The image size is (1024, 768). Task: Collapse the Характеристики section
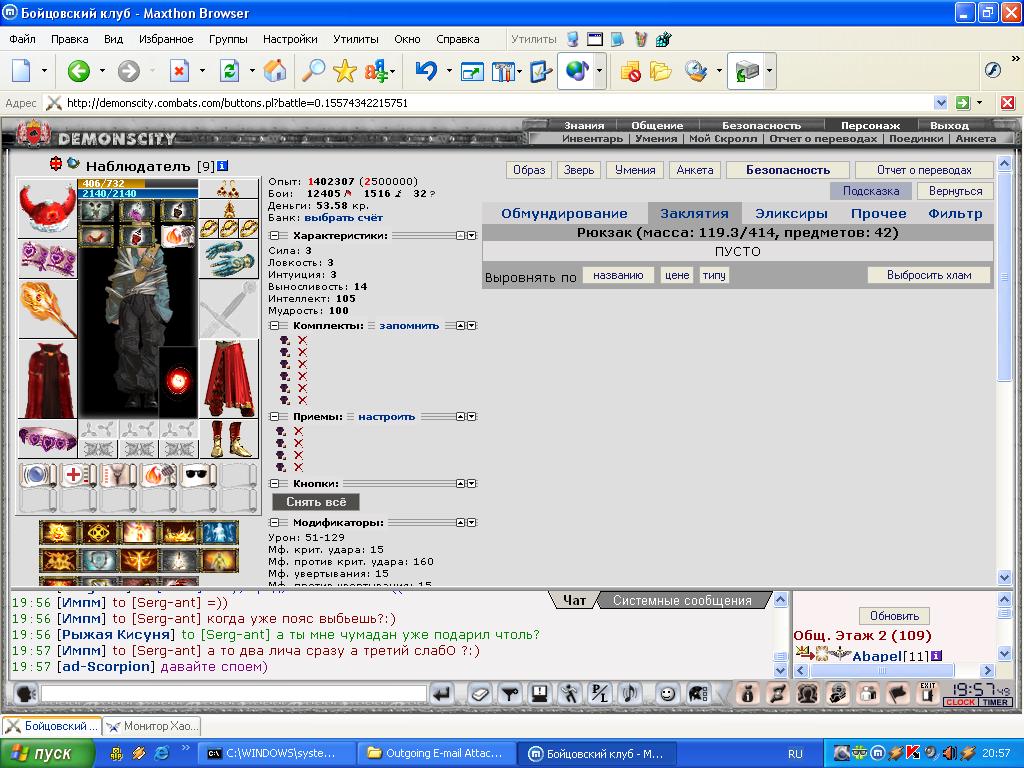[x=274, y=235]
